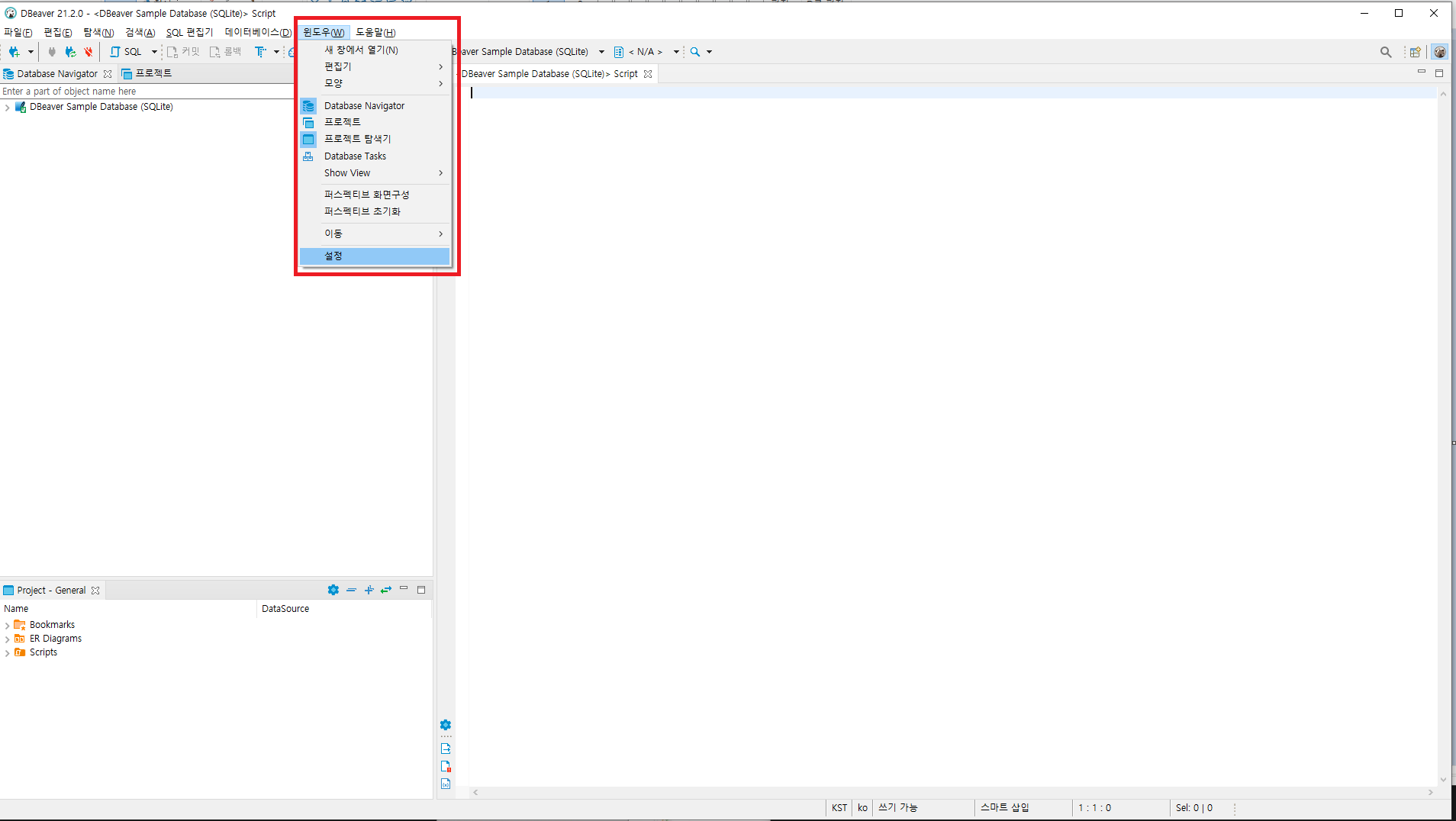This screenshot has width=1456, height=821.
Task: Click the DataSource column header
Action: pos(345,609)
